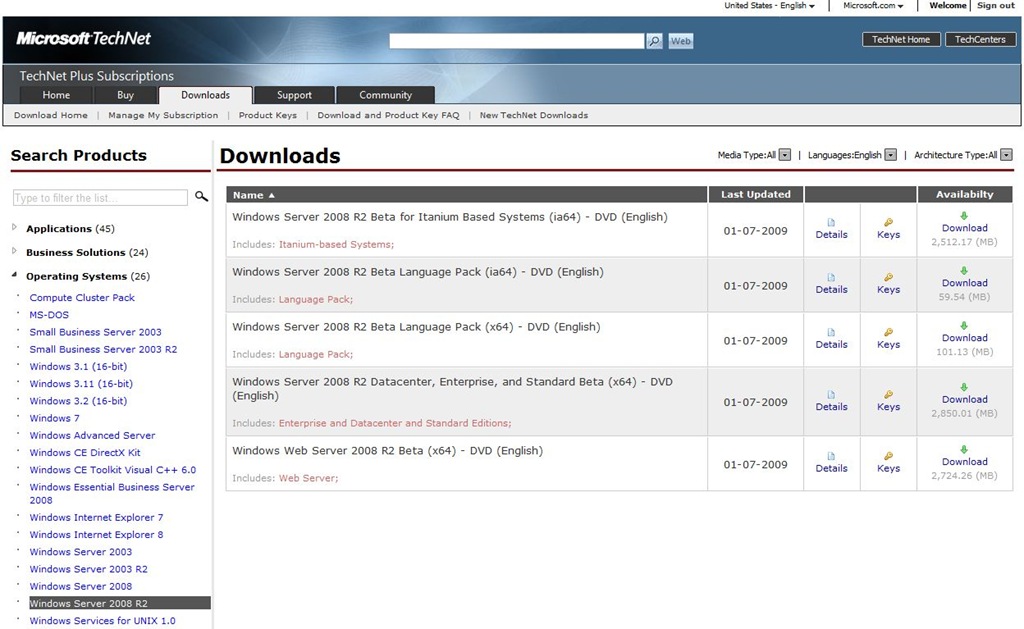
Task: Click Sign out link
Action: (x=995, y=5)
